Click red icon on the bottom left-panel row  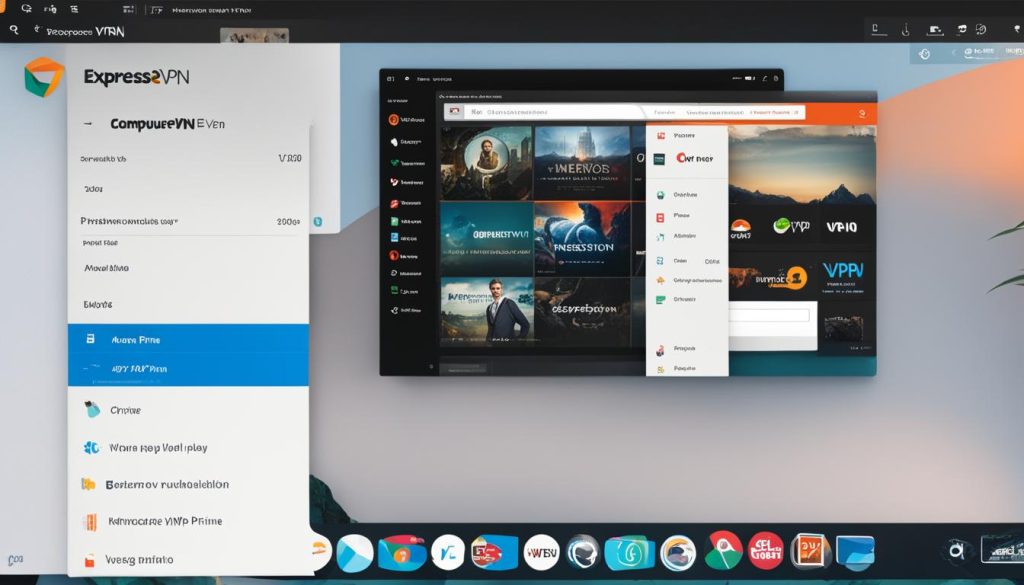[90, 560]
